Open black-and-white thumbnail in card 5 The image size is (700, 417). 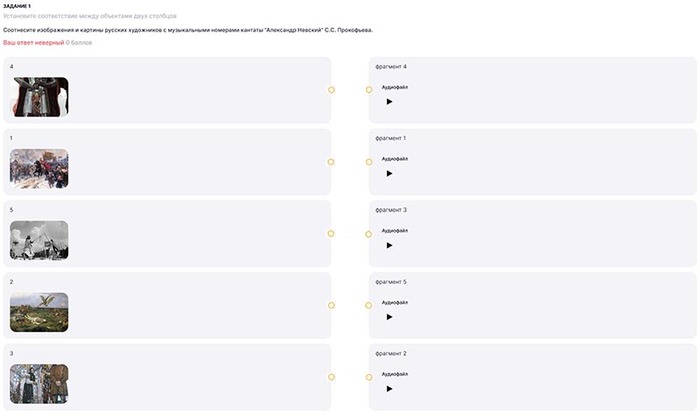[39, 241]
